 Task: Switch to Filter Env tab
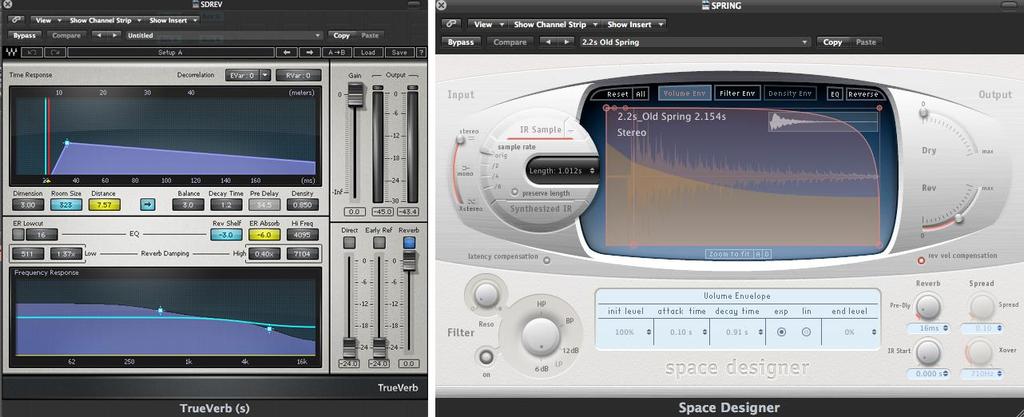coord(737,93)
